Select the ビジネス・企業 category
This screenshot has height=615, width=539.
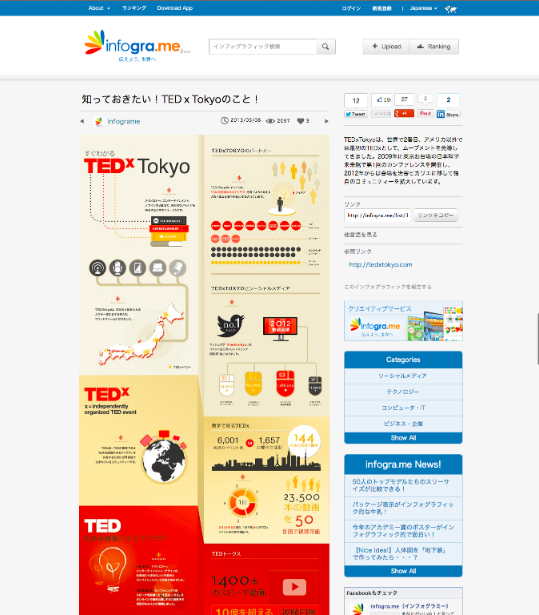tap(403, 424)
